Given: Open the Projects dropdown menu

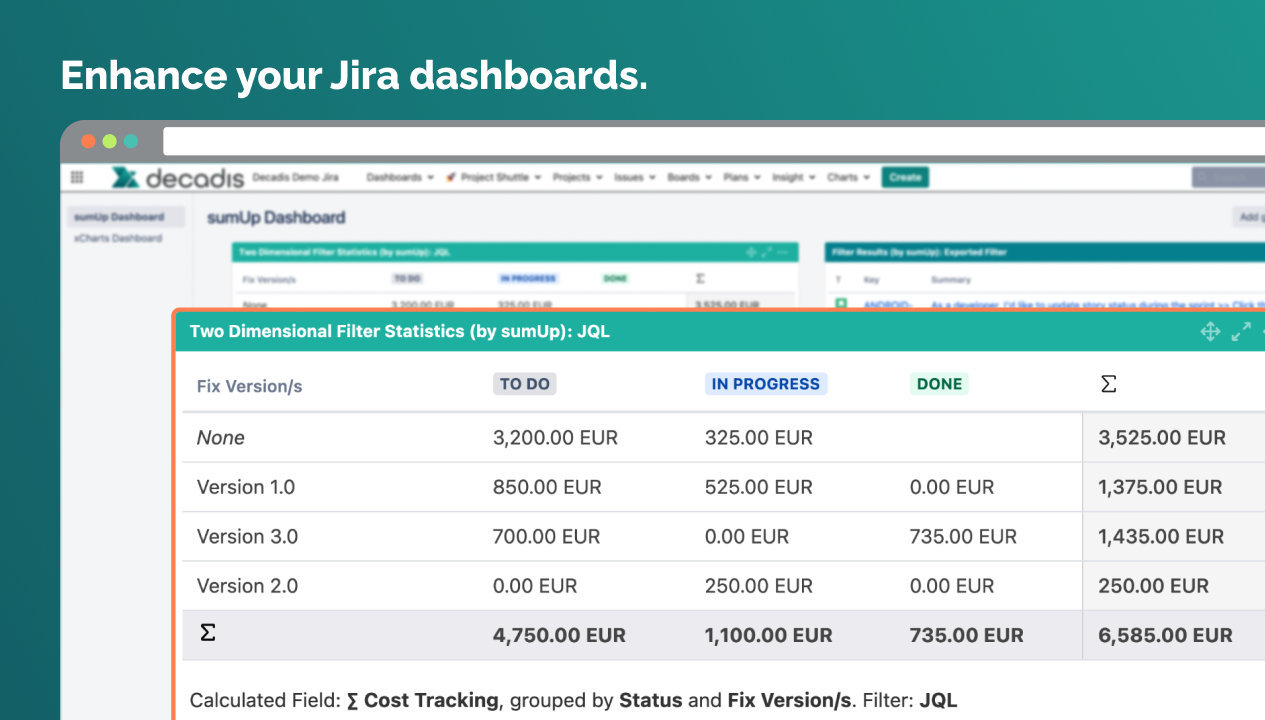Looking at the screenshot, I should 578,177.
